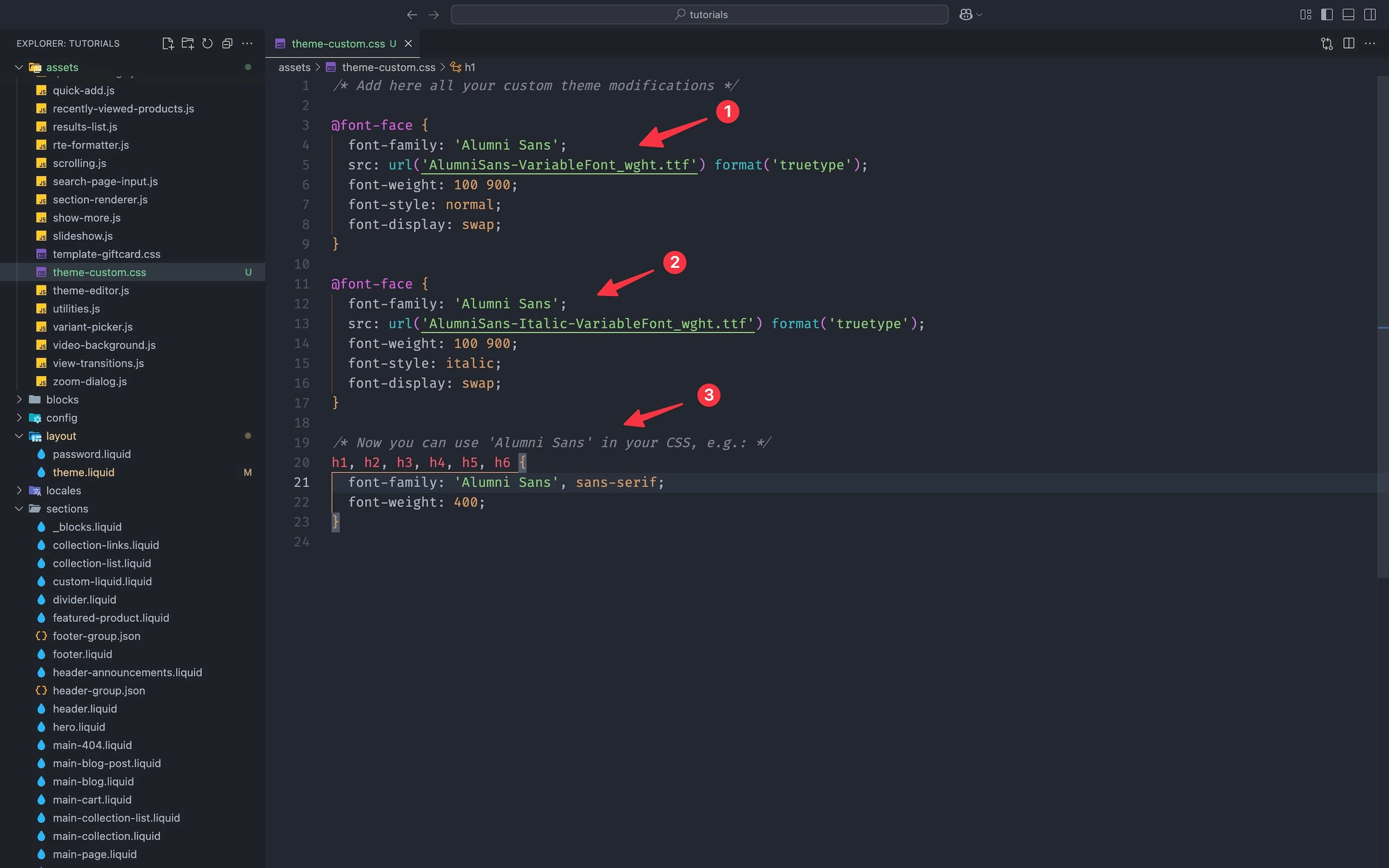Viewport: 1389px width, 868px height.
Task: Open variant-picker.js file
Action: click(93, 326)
